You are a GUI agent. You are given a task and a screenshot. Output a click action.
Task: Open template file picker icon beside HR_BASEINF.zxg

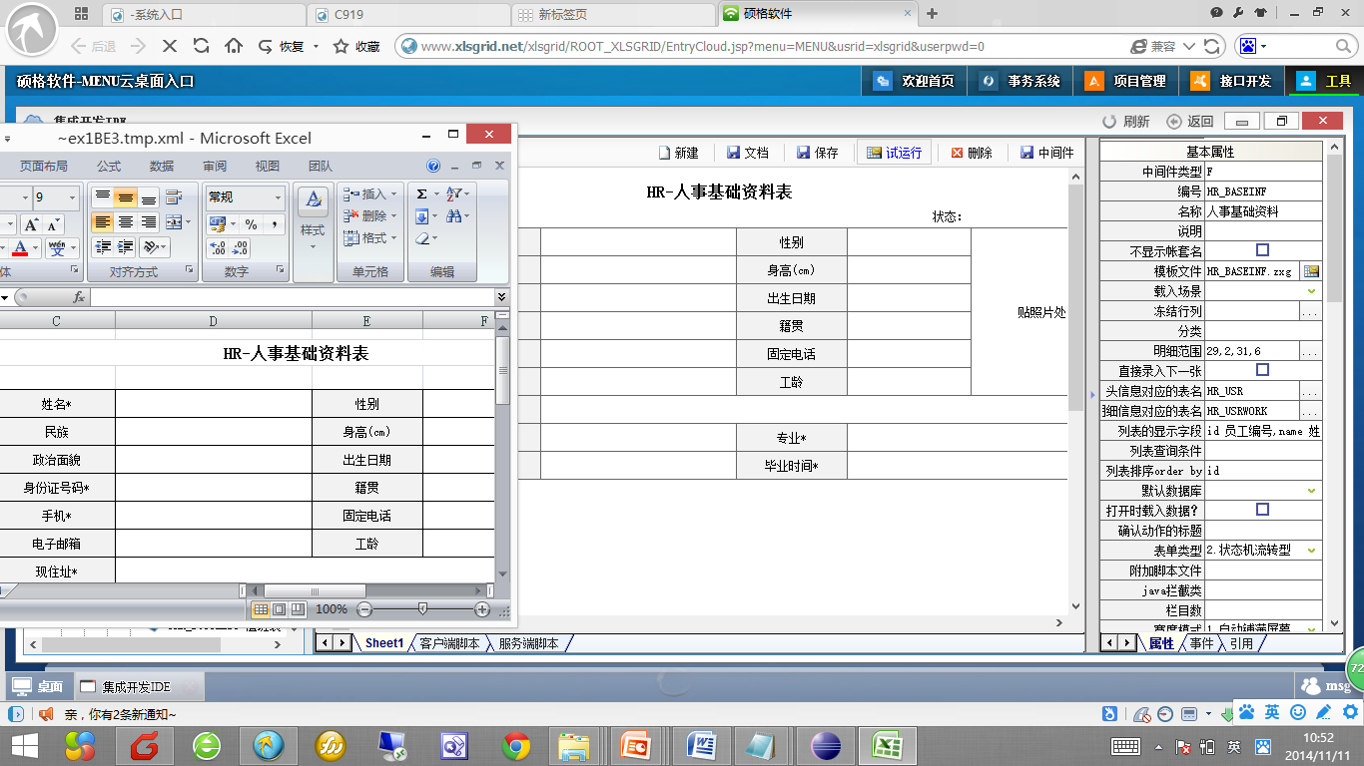pos(1311,271)
